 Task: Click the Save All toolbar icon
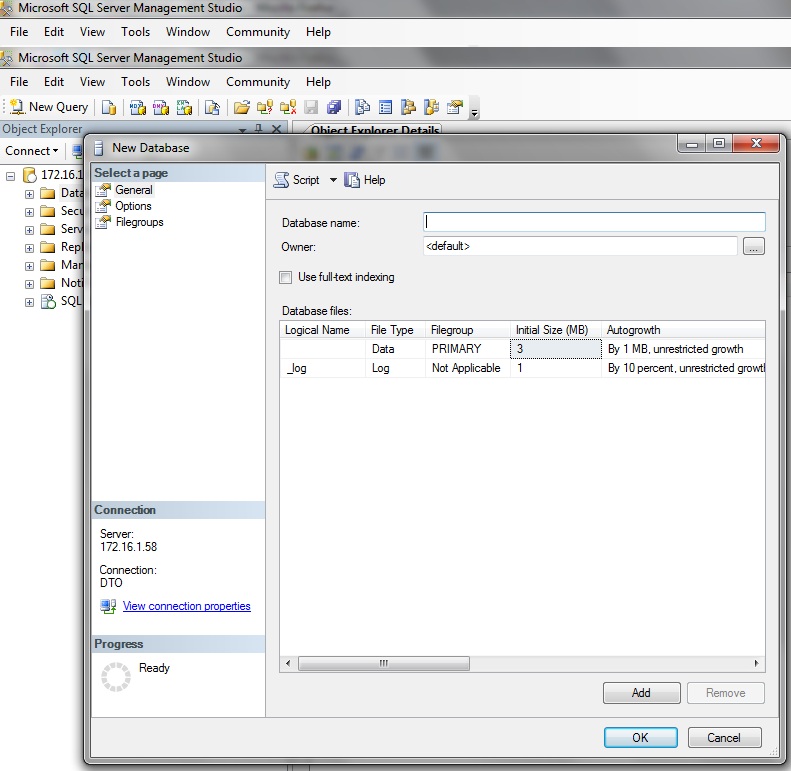coord(334,107)
